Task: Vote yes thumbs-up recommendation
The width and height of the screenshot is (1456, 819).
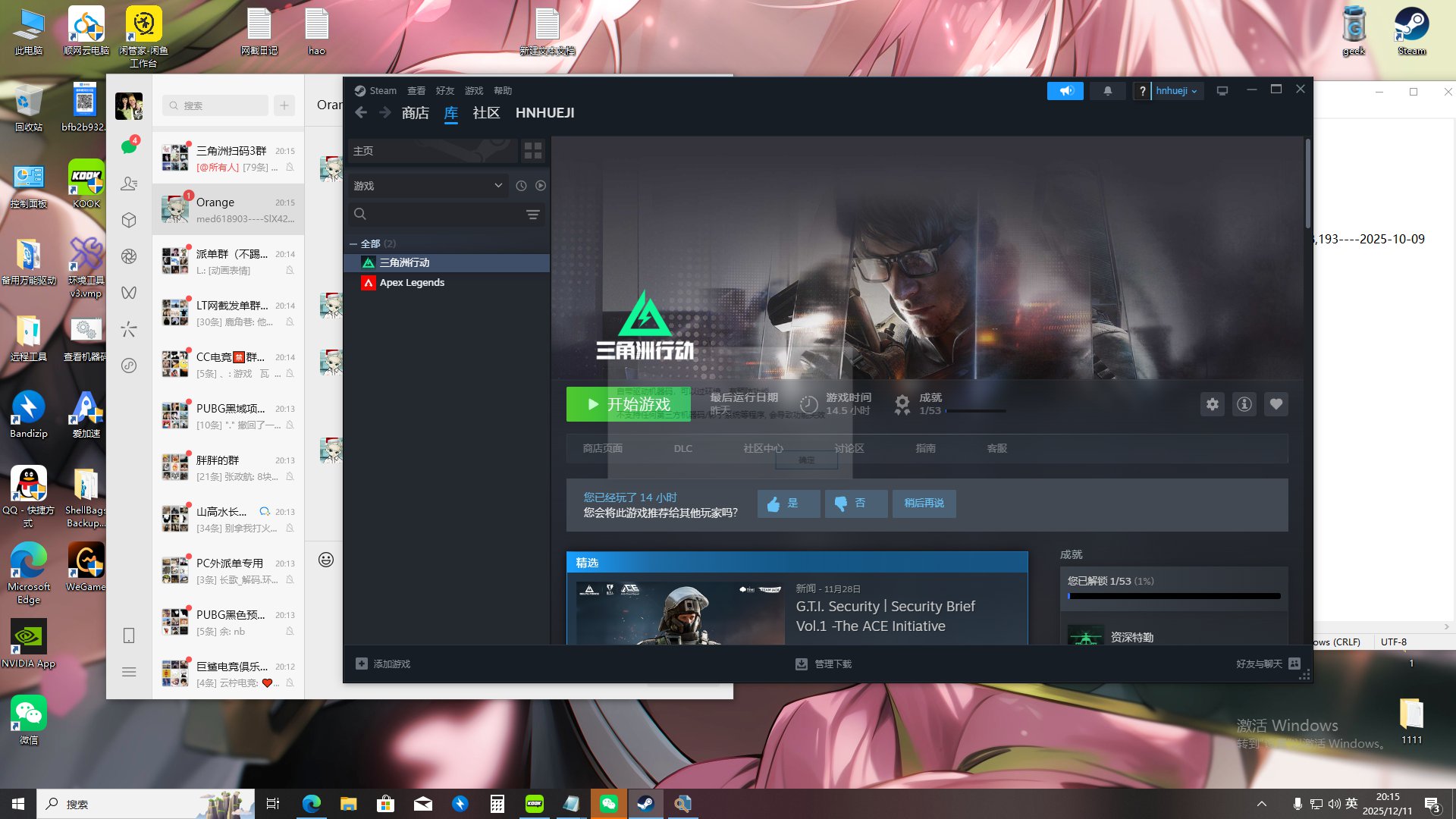Action: (x=788, y=504)
